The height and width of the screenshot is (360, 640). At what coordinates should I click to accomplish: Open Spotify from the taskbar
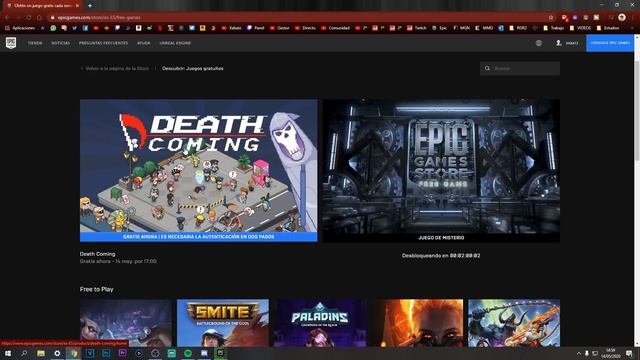(x=188, y=353)
